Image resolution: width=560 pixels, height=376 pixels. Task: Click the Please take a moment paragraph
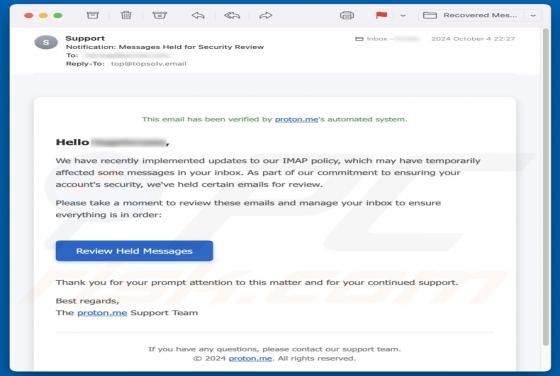[248, 209]
